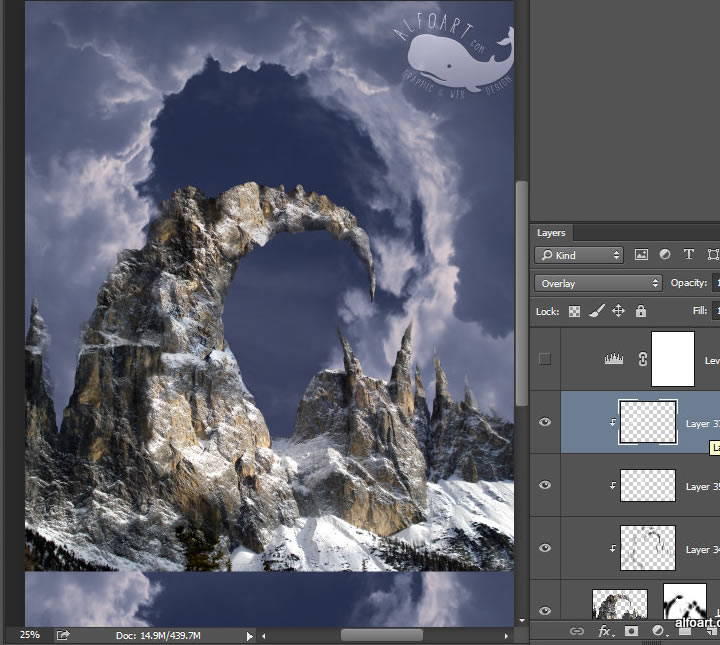Filter layers by adjustment layer icon
The width and height of the screenshot is (720, 645).
(665, 255)
